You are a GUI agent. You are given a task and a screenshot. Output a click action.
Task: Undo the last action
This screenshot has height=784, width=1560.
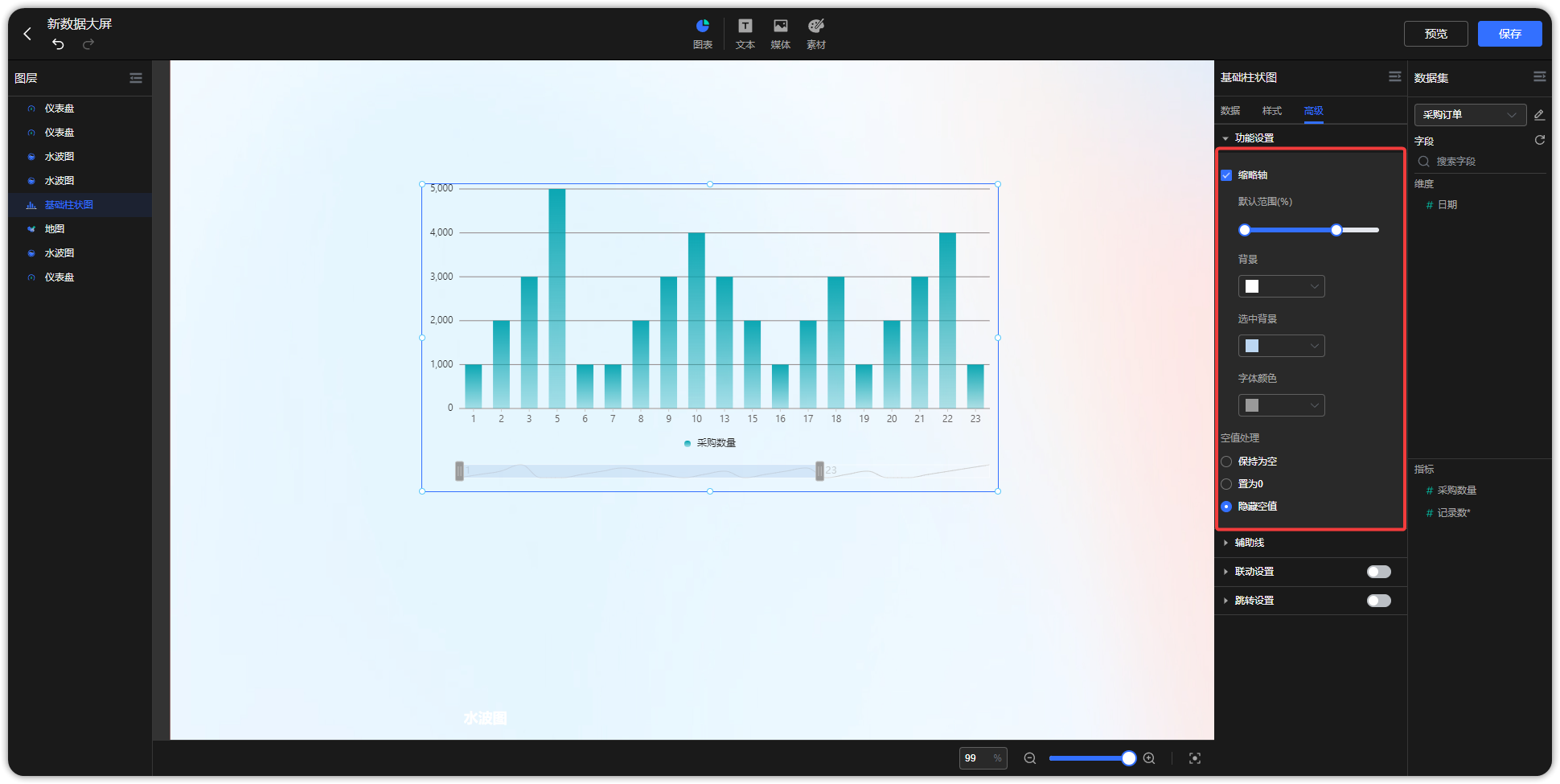coord(58,44)
